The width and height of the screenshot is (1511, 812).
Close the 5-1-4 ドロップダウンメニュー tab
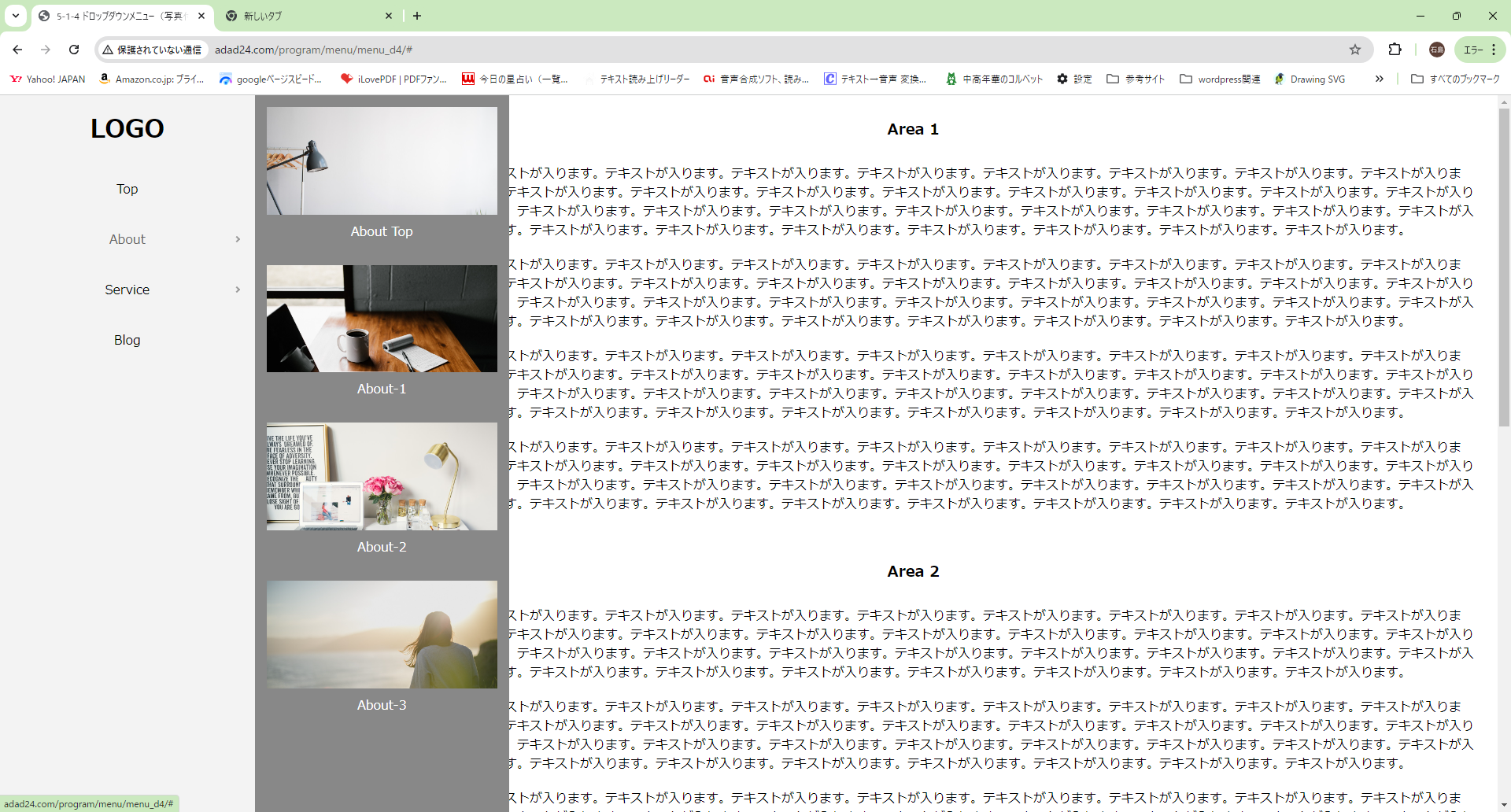(201, 16)
